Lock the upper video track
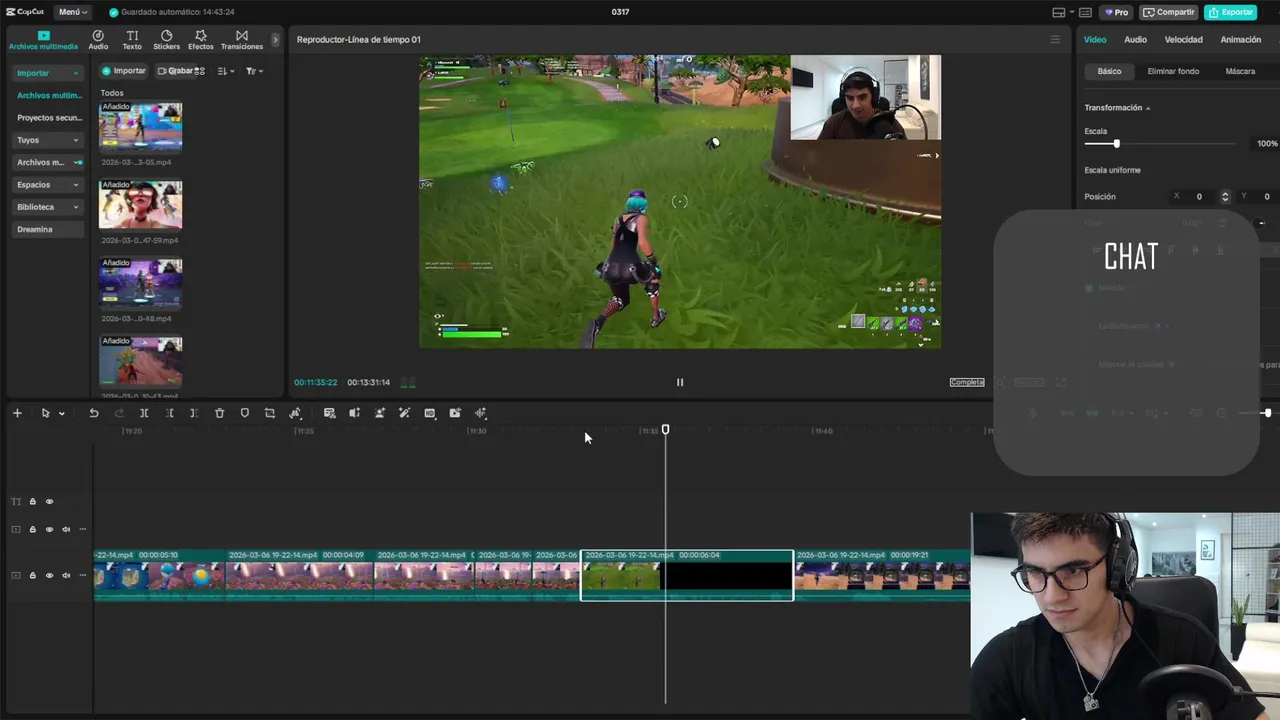This screenshot has height=720, width=1280. click(x=32, y=530)
